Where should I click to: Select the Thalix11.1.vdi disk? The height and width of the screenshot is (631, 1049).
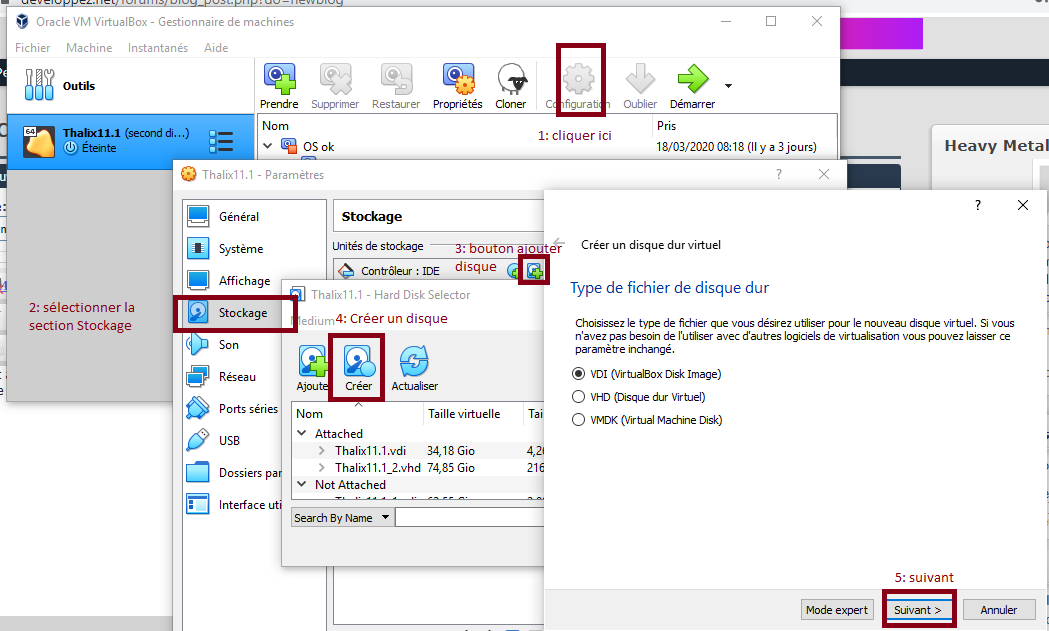[370, 451]
